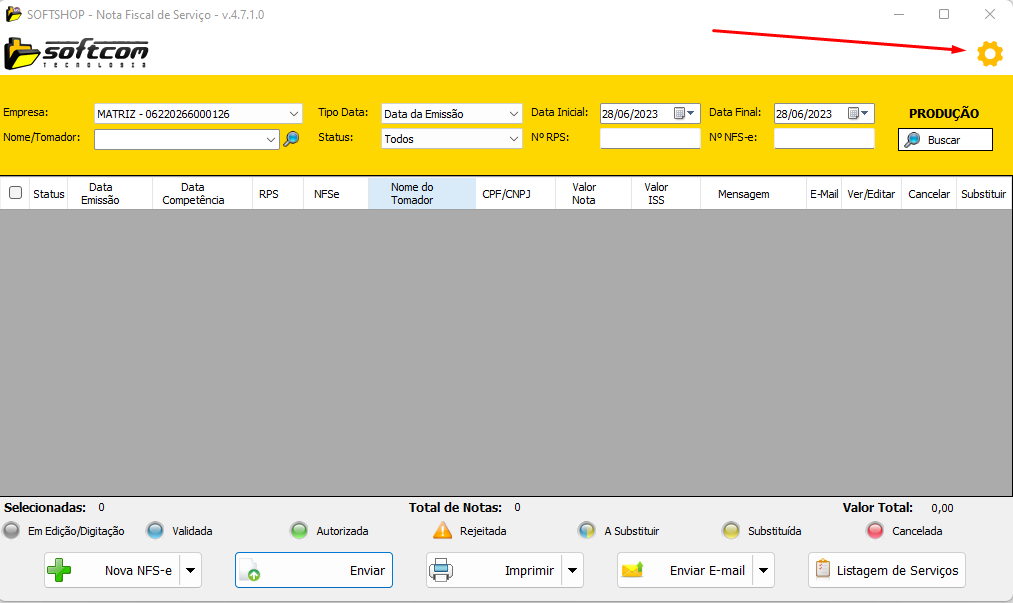Sort by Nome do Tomador column header

[412, 193]
